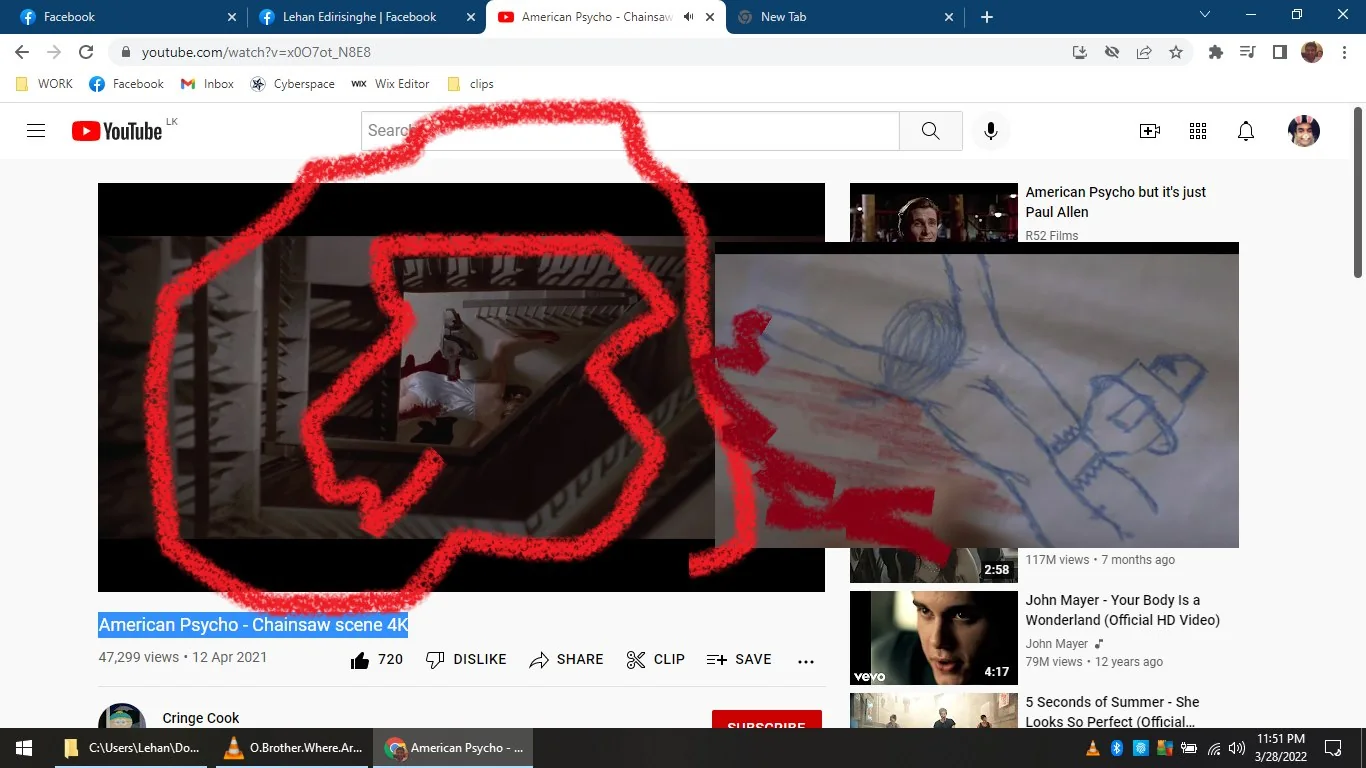The width and height of the screenshot is (1366, 768).
Task: Open the John Mayer video thumbnail
Action: tap(934, 638)
